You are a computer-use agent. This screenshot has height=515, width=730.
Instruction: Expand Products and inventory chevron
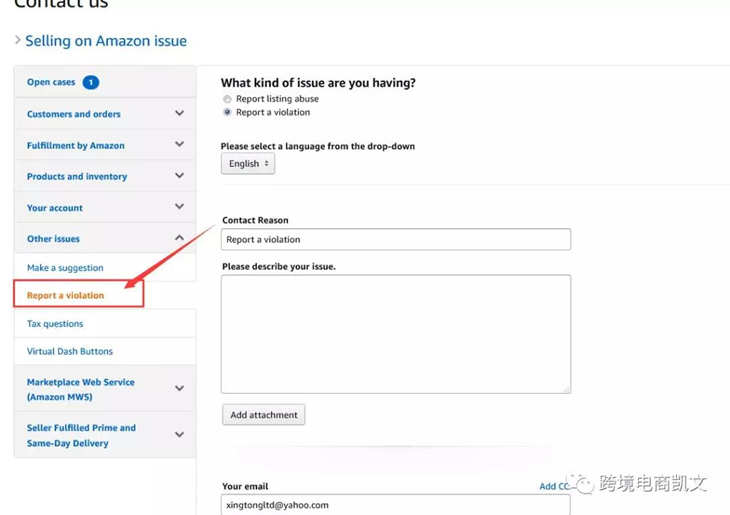point(179,176)
